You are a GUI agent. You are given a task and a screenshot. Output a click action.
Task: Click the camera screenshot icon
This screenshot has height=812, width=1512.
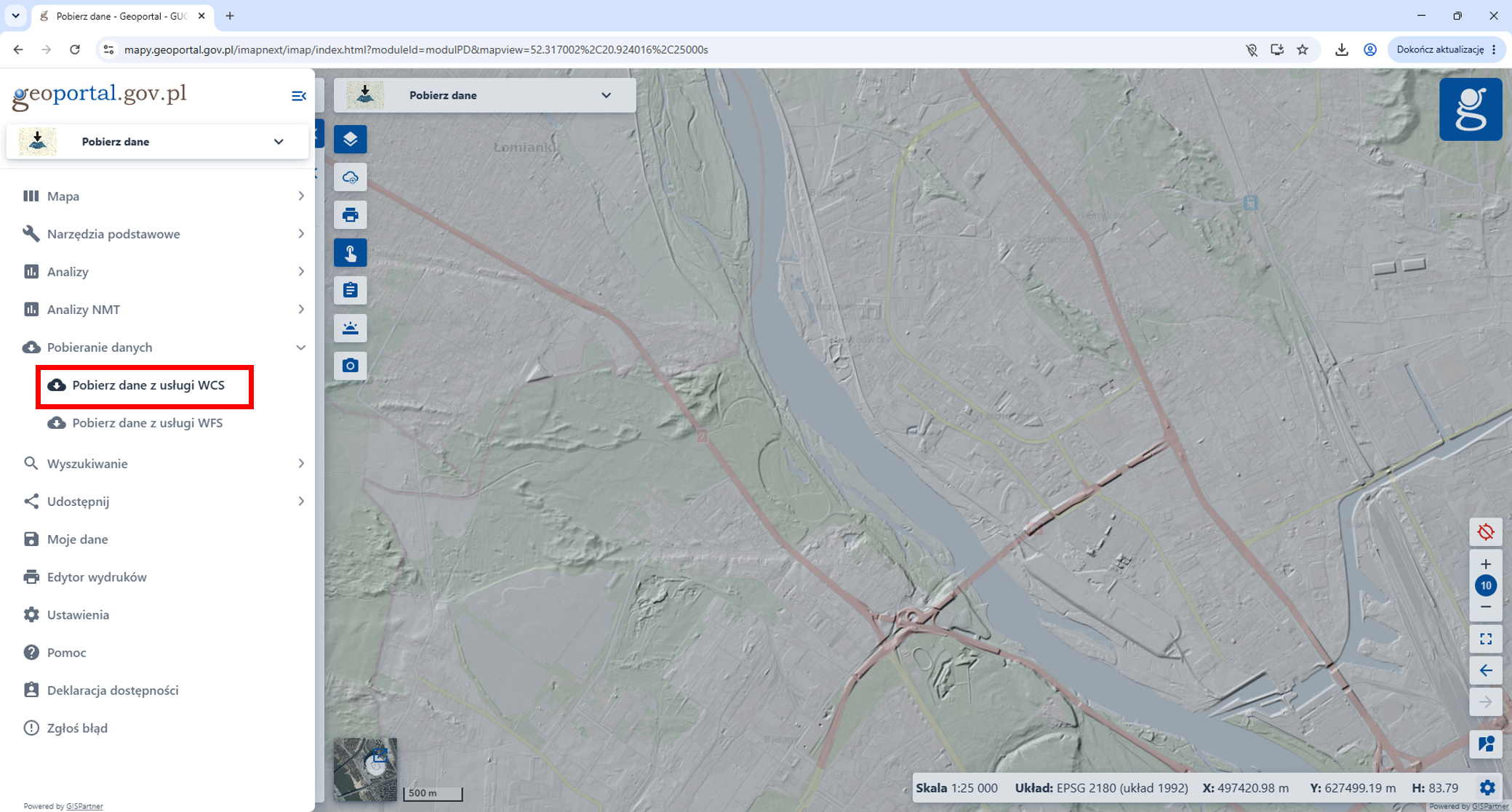point(350,366)
